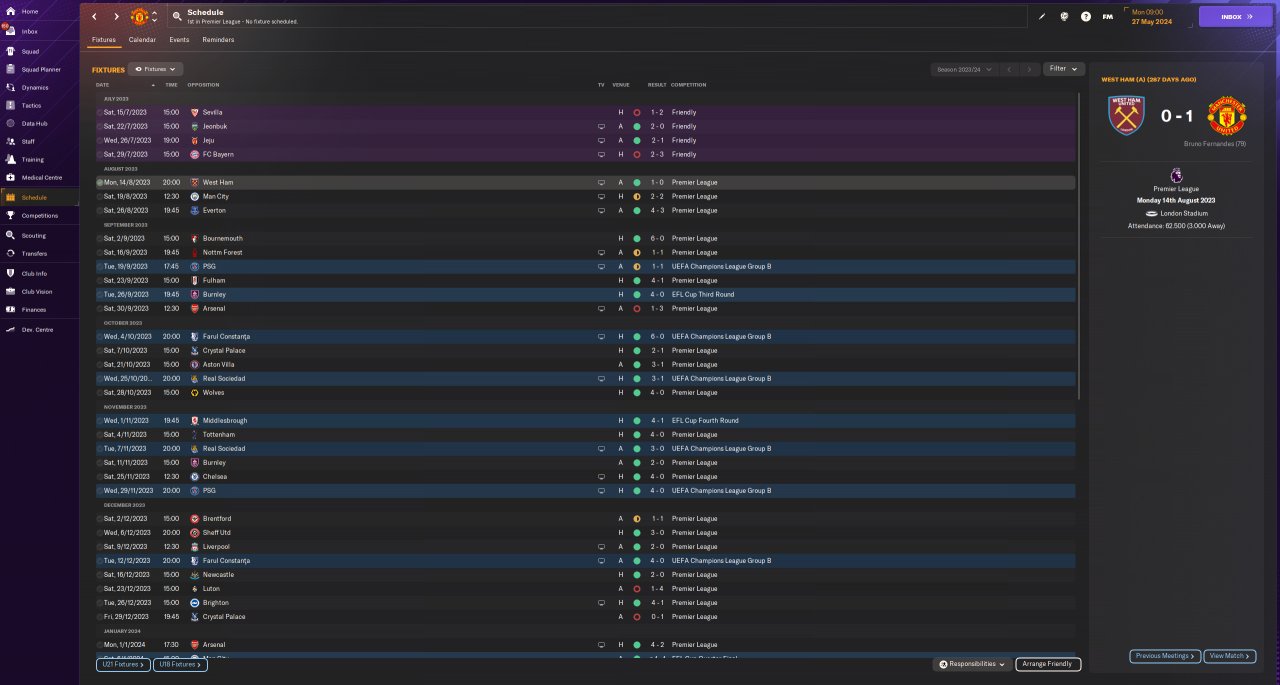Open the FM menu icon
Viewport: 1280px width, 685px height.
[x=1108, y=16]
